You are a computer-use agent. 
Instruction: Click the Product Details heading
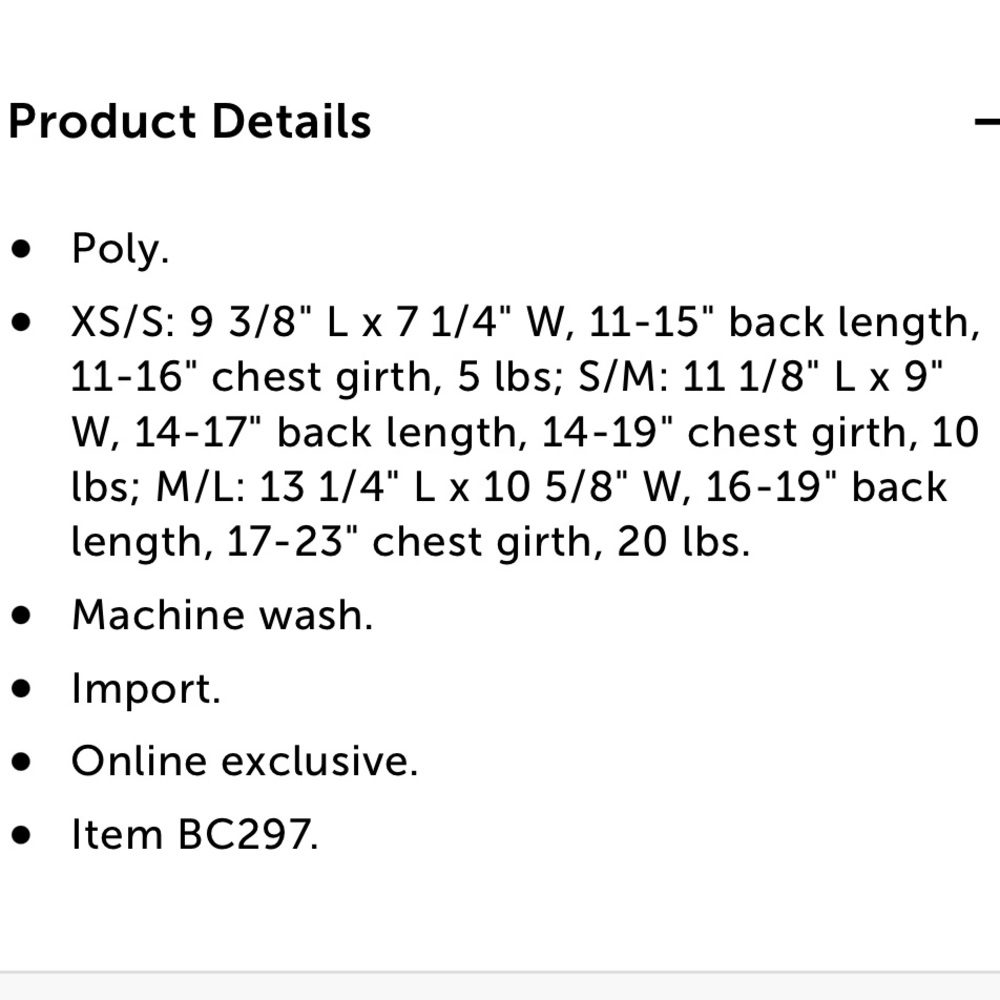click(190, 122)
